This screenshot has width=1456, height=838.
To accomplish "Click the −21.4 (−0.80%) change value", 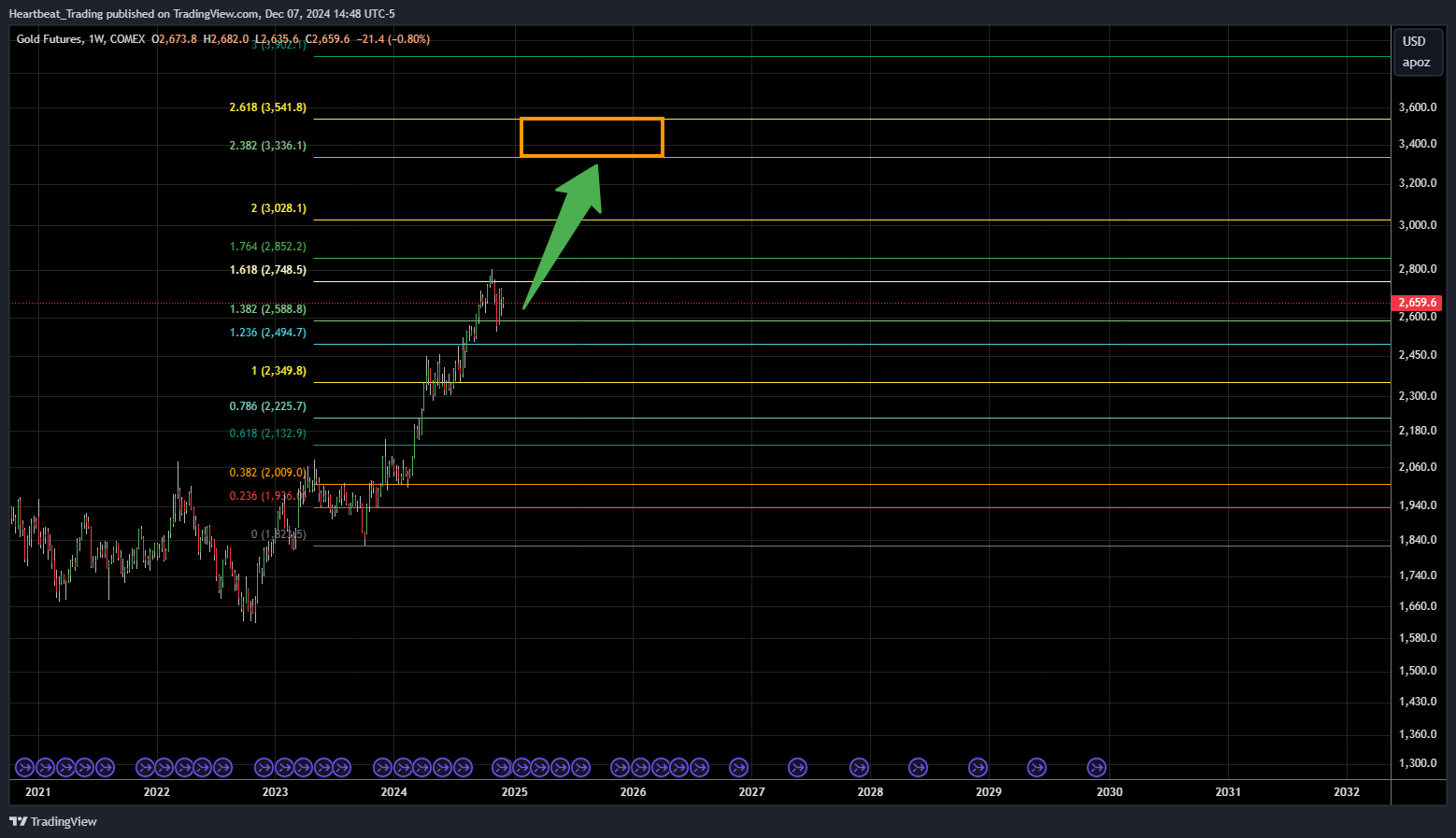I will tap(393, 39).
